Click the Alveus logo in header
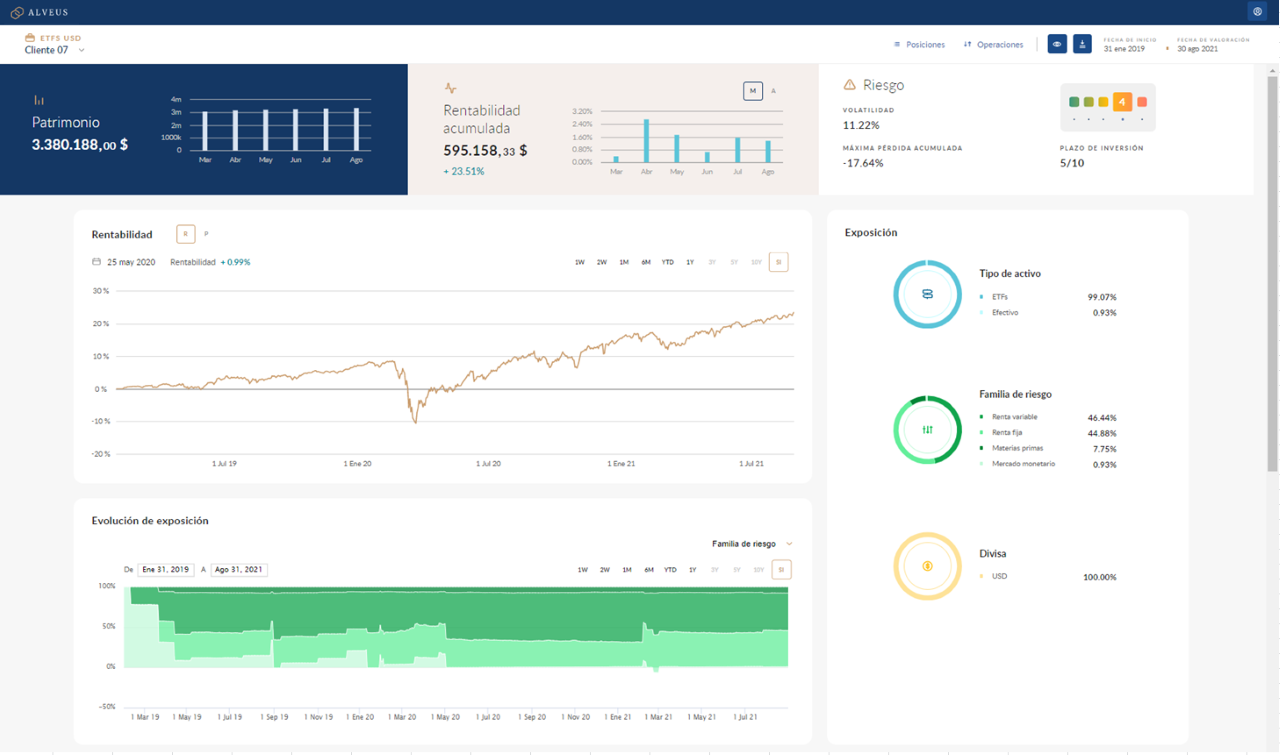 point(39,12)
